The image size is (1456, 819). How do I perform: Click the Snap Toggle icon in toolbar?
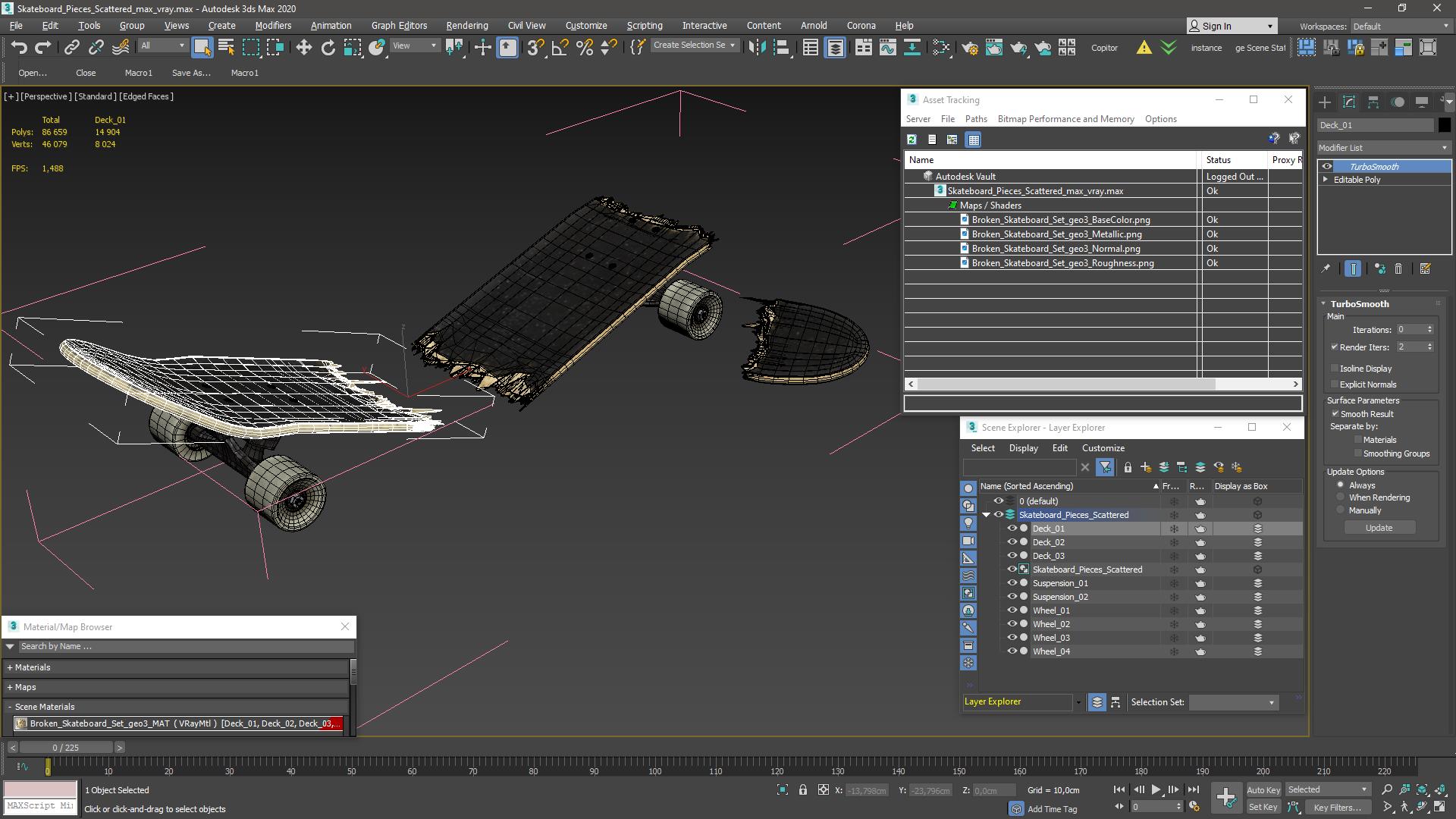[534, 47]
